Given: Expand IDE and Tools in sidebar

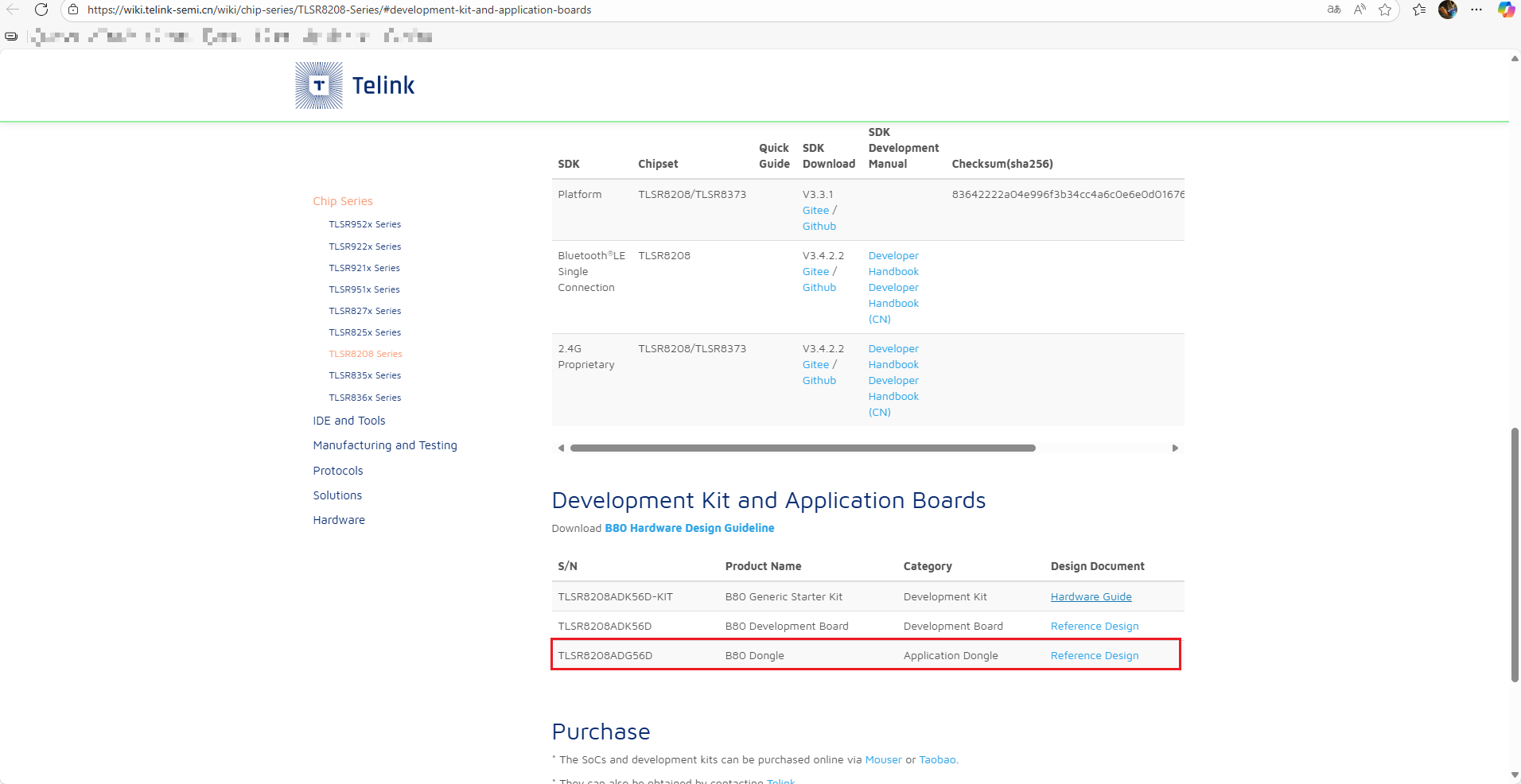Looking at the screenshot, I should pyautogui.click(x=348, y=421).
